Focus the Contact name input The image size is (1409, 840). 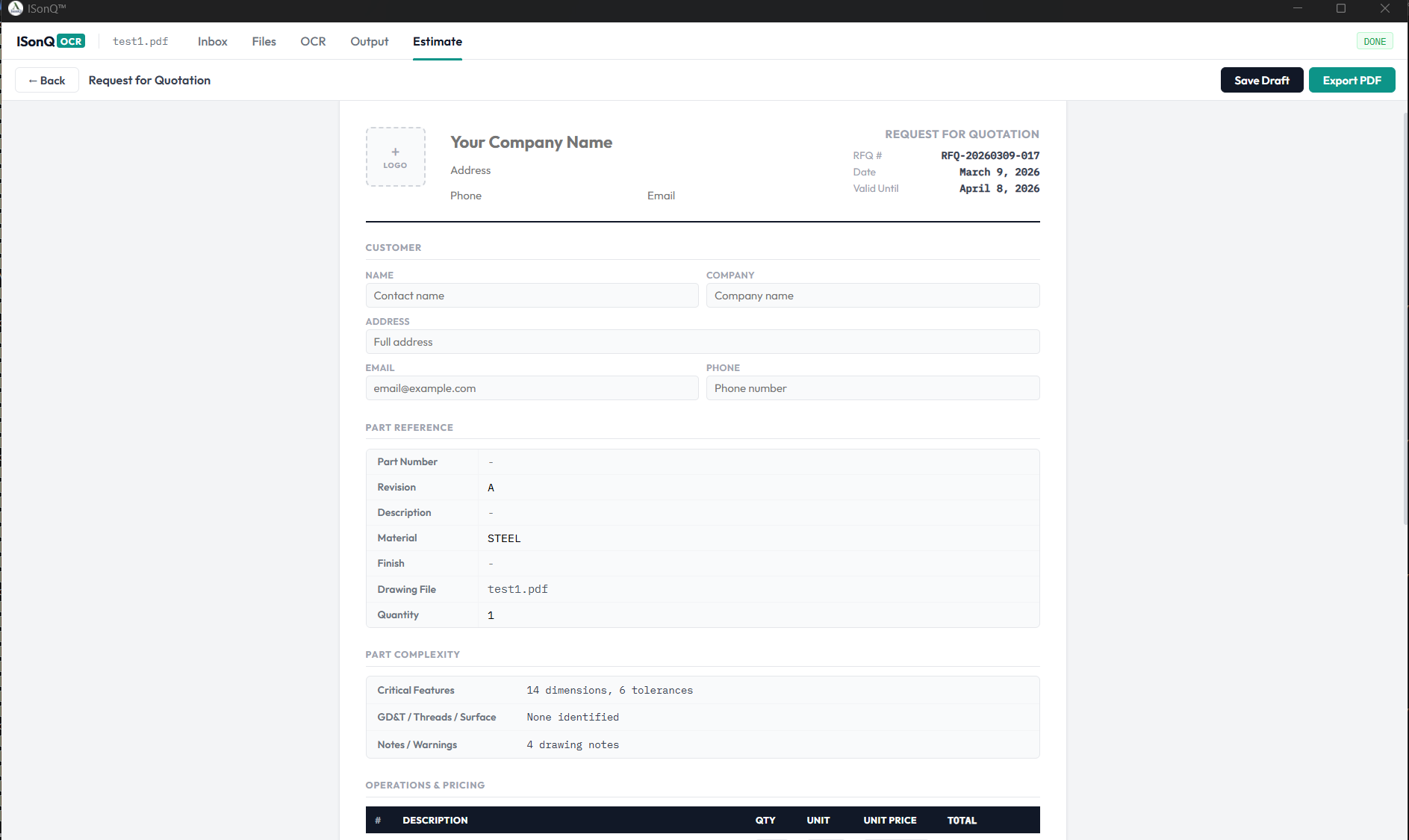(532, 296)
